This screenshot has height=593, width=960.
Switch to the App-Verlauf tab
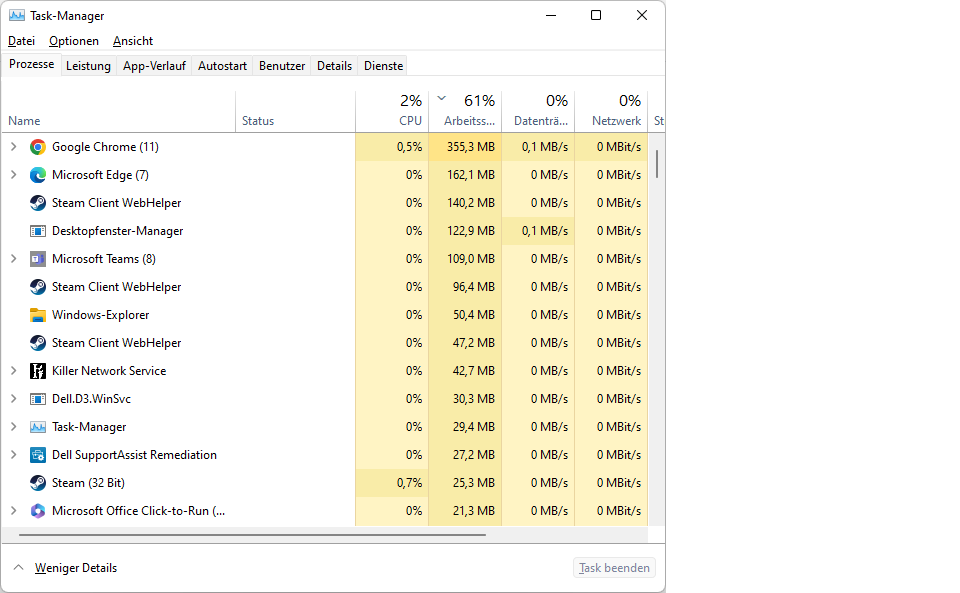coord(154,66)
